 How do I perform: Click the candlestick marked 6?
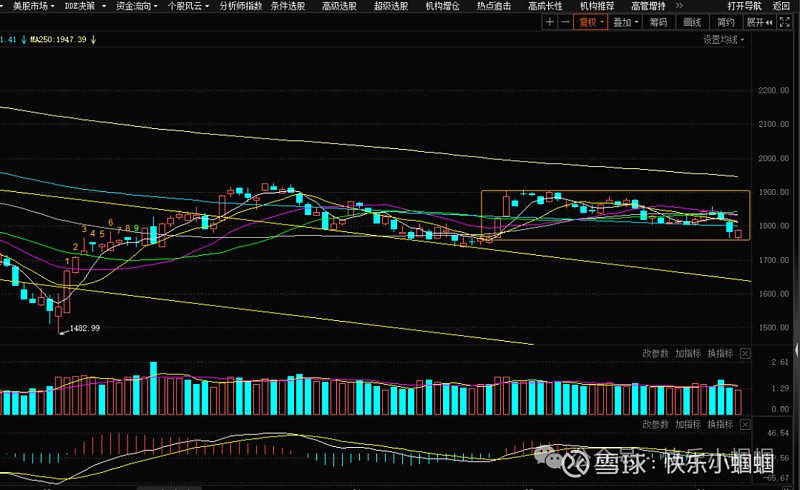tap(111, 243)
